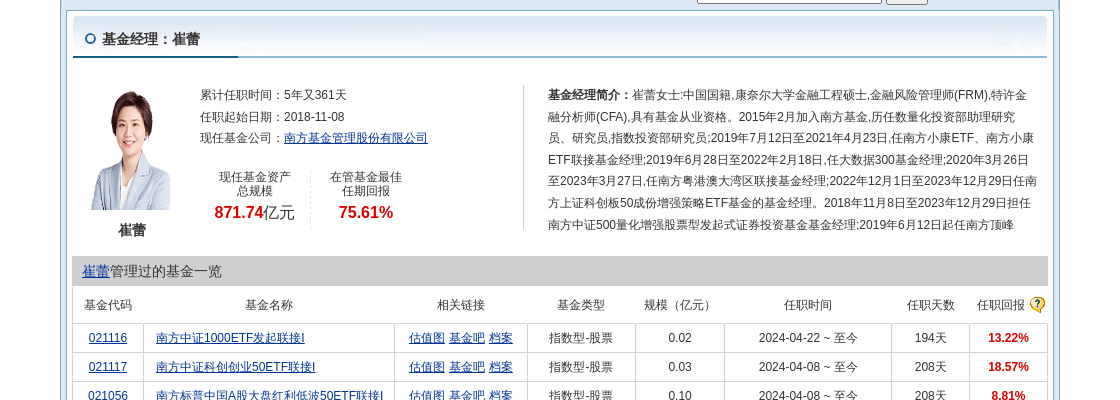Click the 现任基金资产总规模 label
The height and width of the screenshot is (400, 1120).
coord(255,184)
